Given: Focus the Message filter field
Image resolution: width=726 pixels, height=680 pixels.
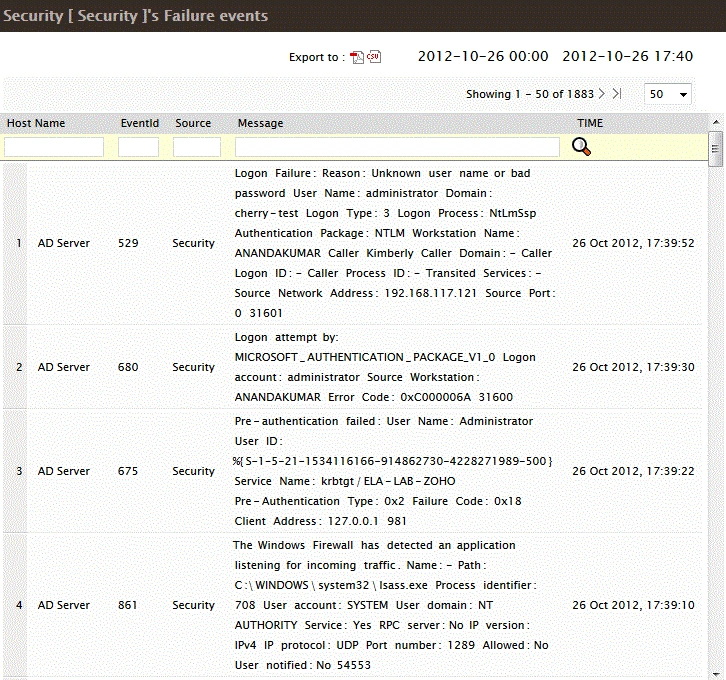Looking at the screenshot, I should (x=397, y=147).
